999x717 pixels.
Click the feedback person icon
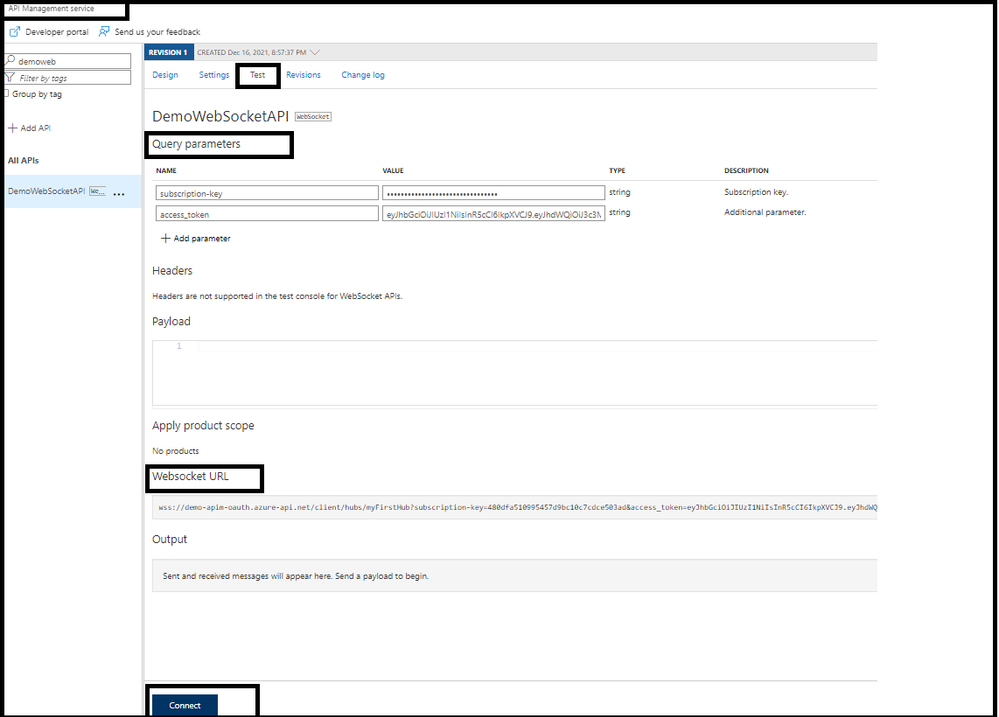[x=104, y=31]
